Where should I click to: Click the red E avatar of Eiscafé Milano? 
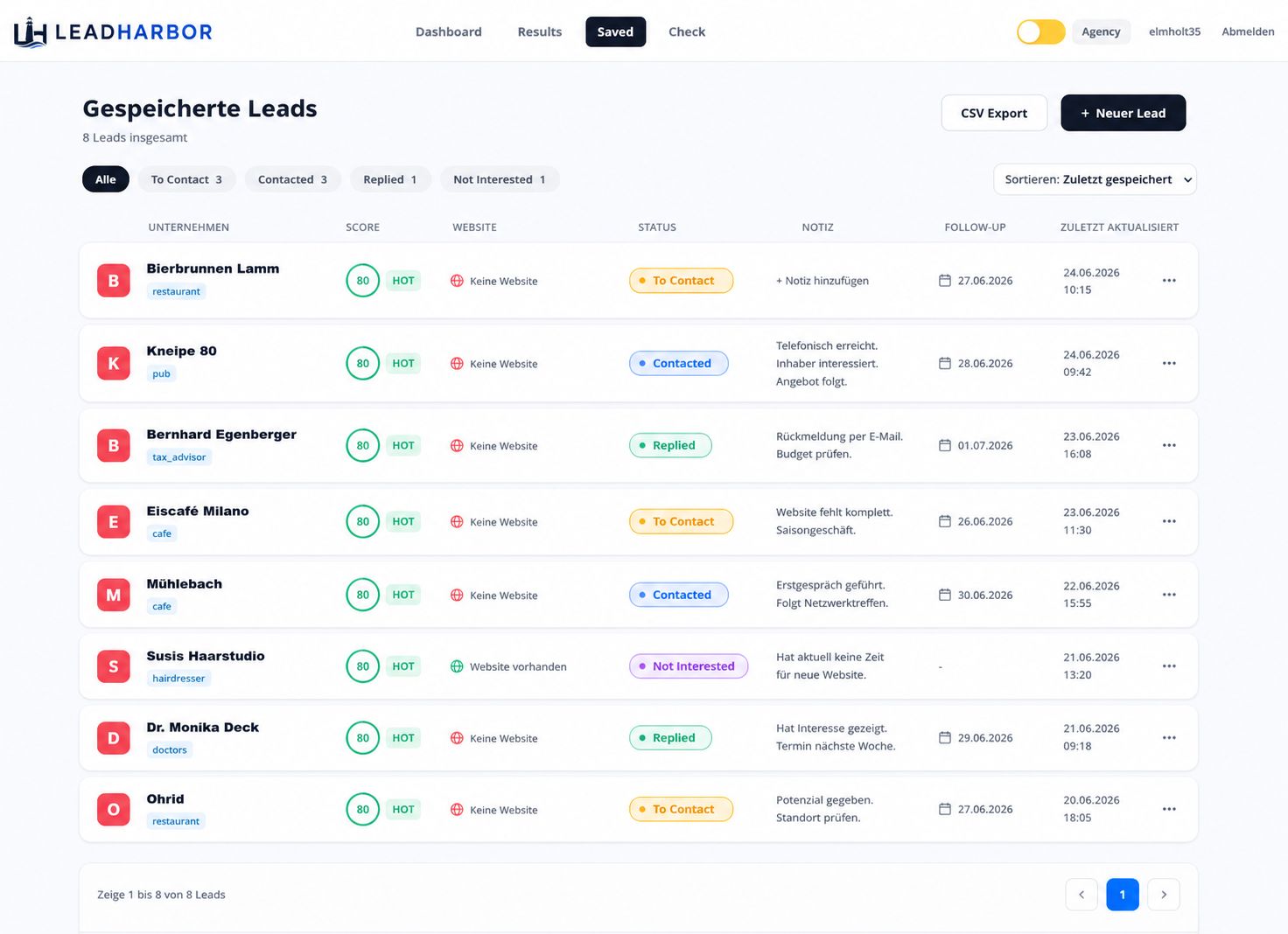tap(114, 521)
